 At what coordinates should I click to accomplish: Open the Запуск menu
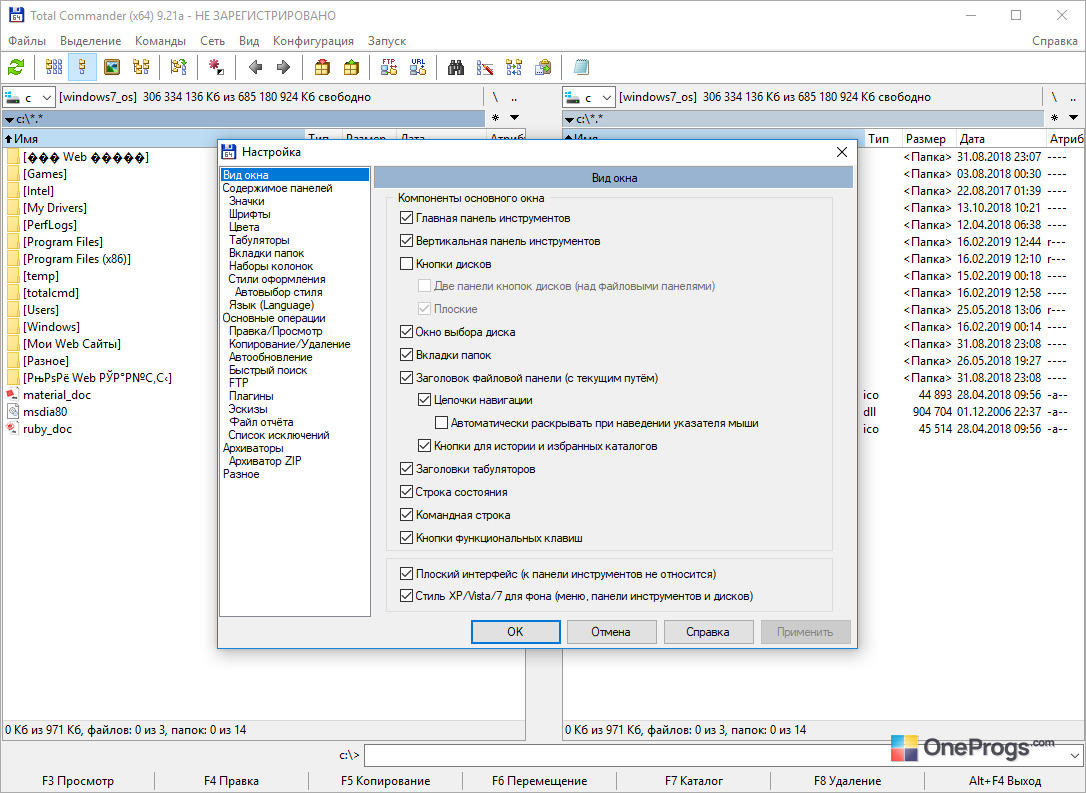pyautogui.click(x=386, y=41)
